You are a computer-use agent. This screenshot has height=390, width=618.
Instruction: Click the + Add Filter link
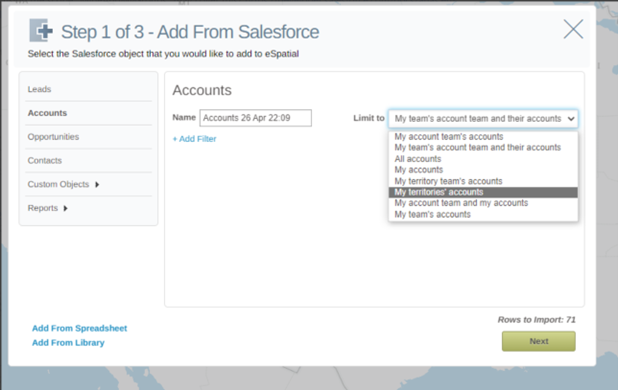pos(194,139)
